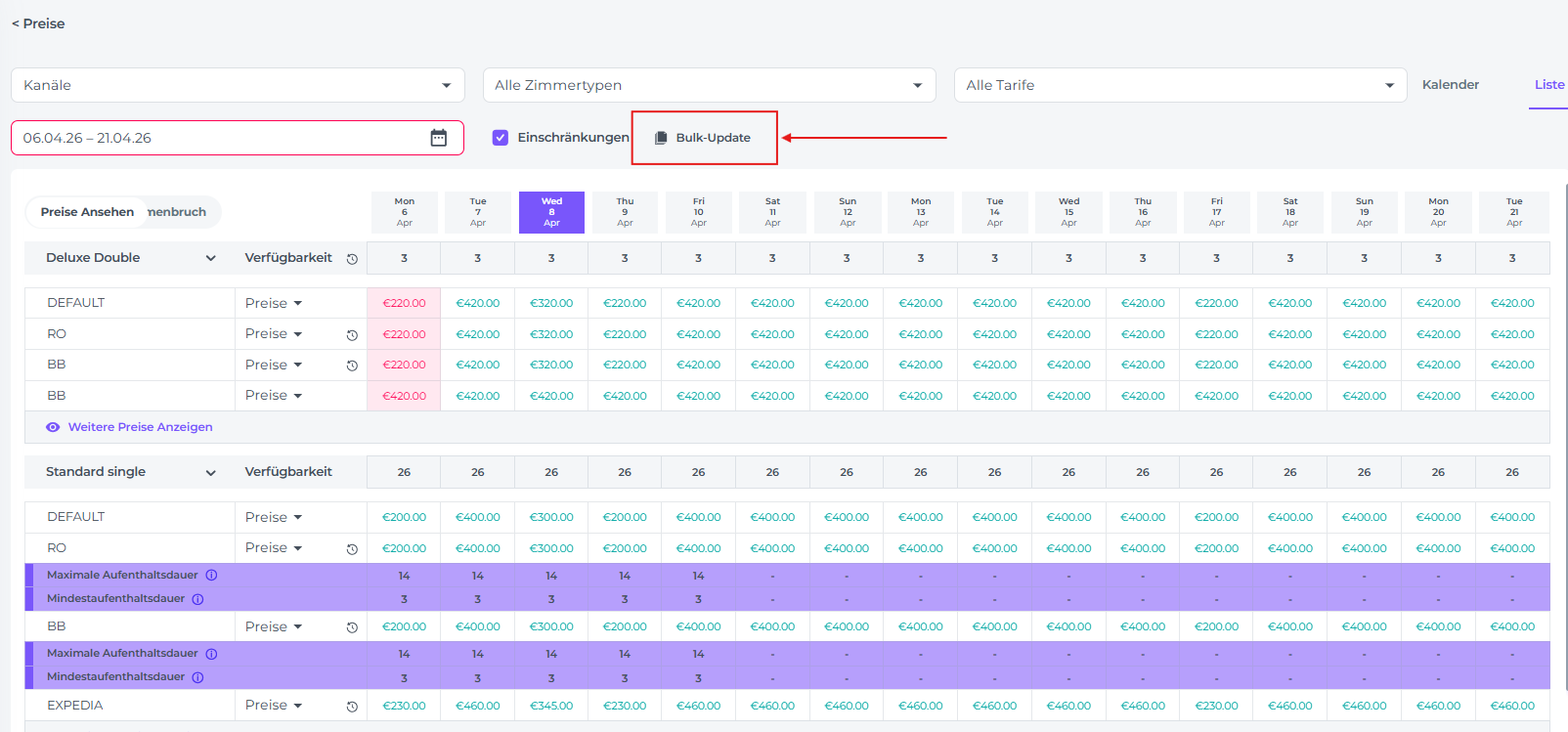Viewport: 1568px width, 732px height.
Task: Click history icon in Standard single BB row
Action: pyautogui.click(x=352, y=627)
